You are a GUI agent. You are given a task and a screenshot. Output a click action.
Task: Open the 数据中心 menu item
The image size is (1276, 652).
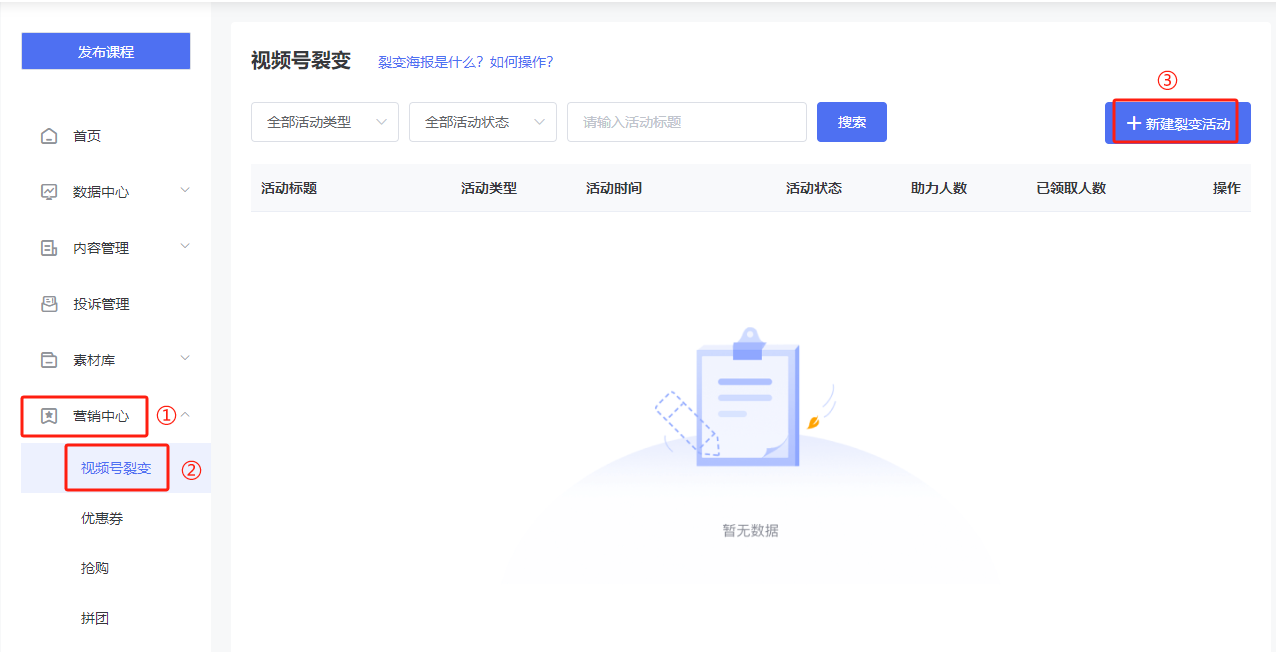tap(101, 192)
